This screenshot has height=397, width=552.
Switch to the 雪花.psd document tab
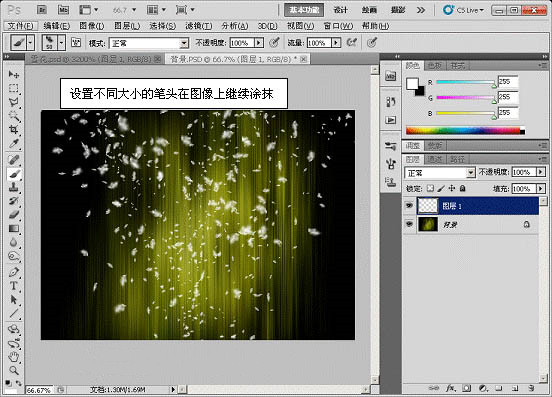click(x=94, y=59)
